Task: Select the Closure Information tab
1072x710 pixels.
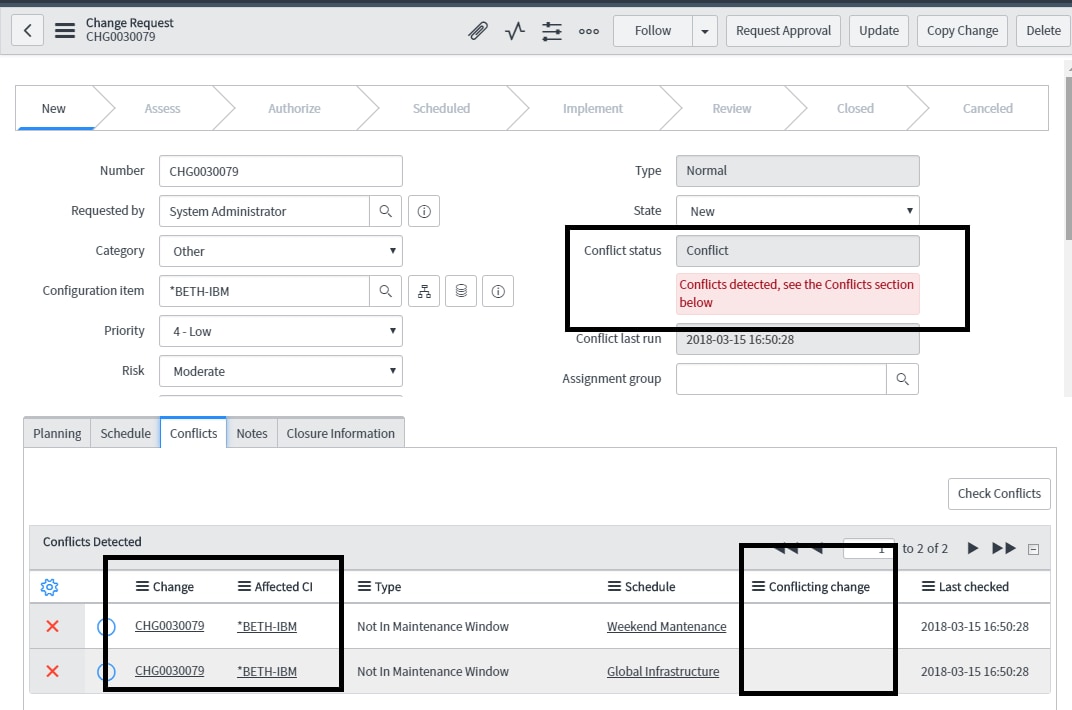Action: point(340,433)
